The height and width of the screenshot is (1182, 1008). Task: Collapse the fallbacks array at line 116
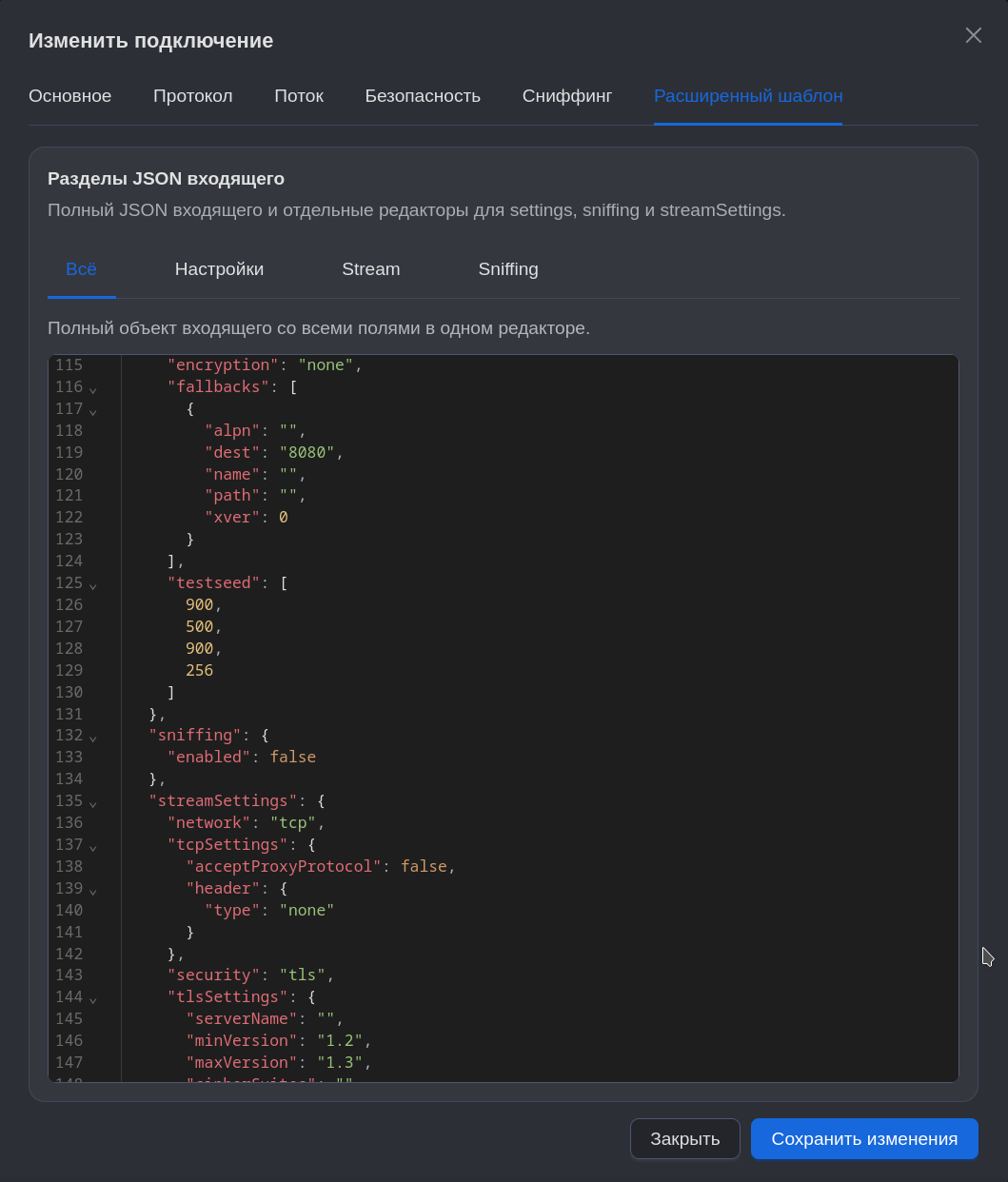93,388
